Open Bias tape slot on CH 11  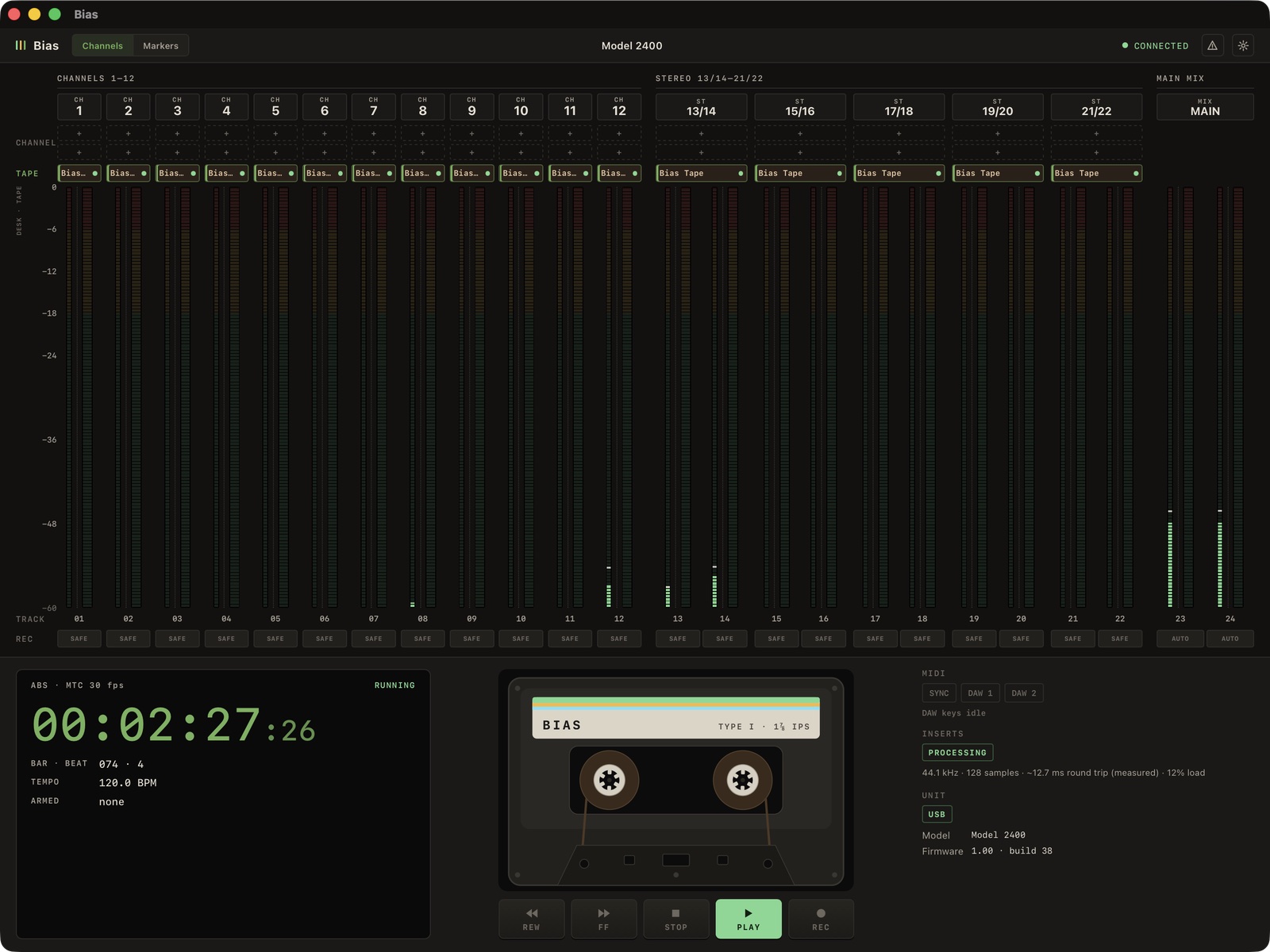570,173
